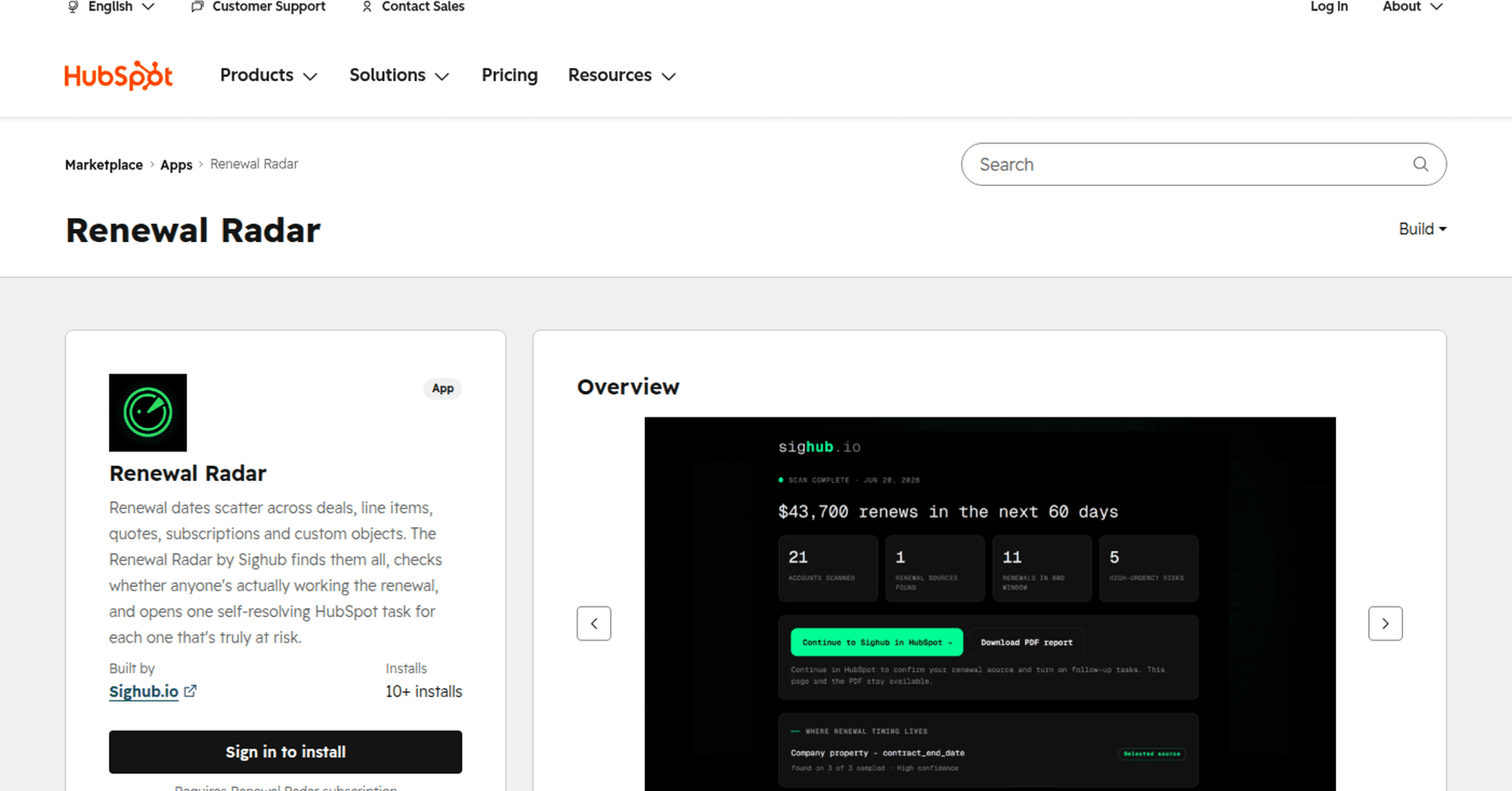Image resolution: width=1512 pixels, height=791 pixels.
Task: Click the Contact Sales person icon
Action: [x=367, y=6]
